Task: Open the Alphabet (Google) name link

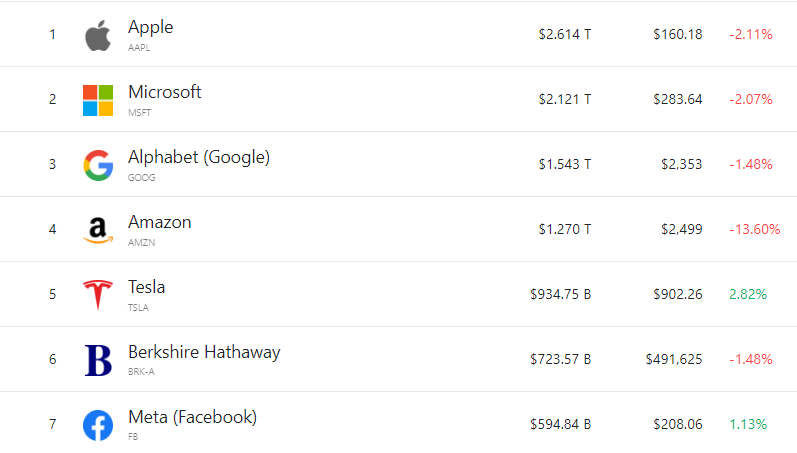Action: pyautogui.click(x=199, y=157)
